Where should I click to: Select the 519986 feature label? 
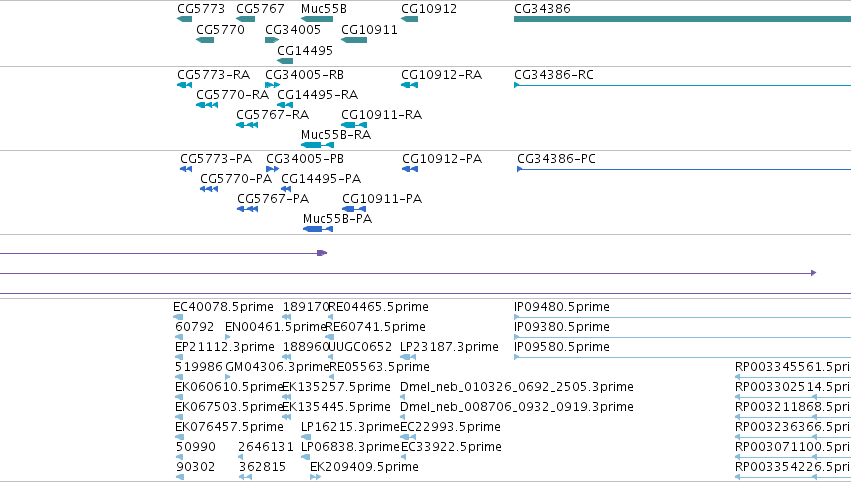click(199, 367)
